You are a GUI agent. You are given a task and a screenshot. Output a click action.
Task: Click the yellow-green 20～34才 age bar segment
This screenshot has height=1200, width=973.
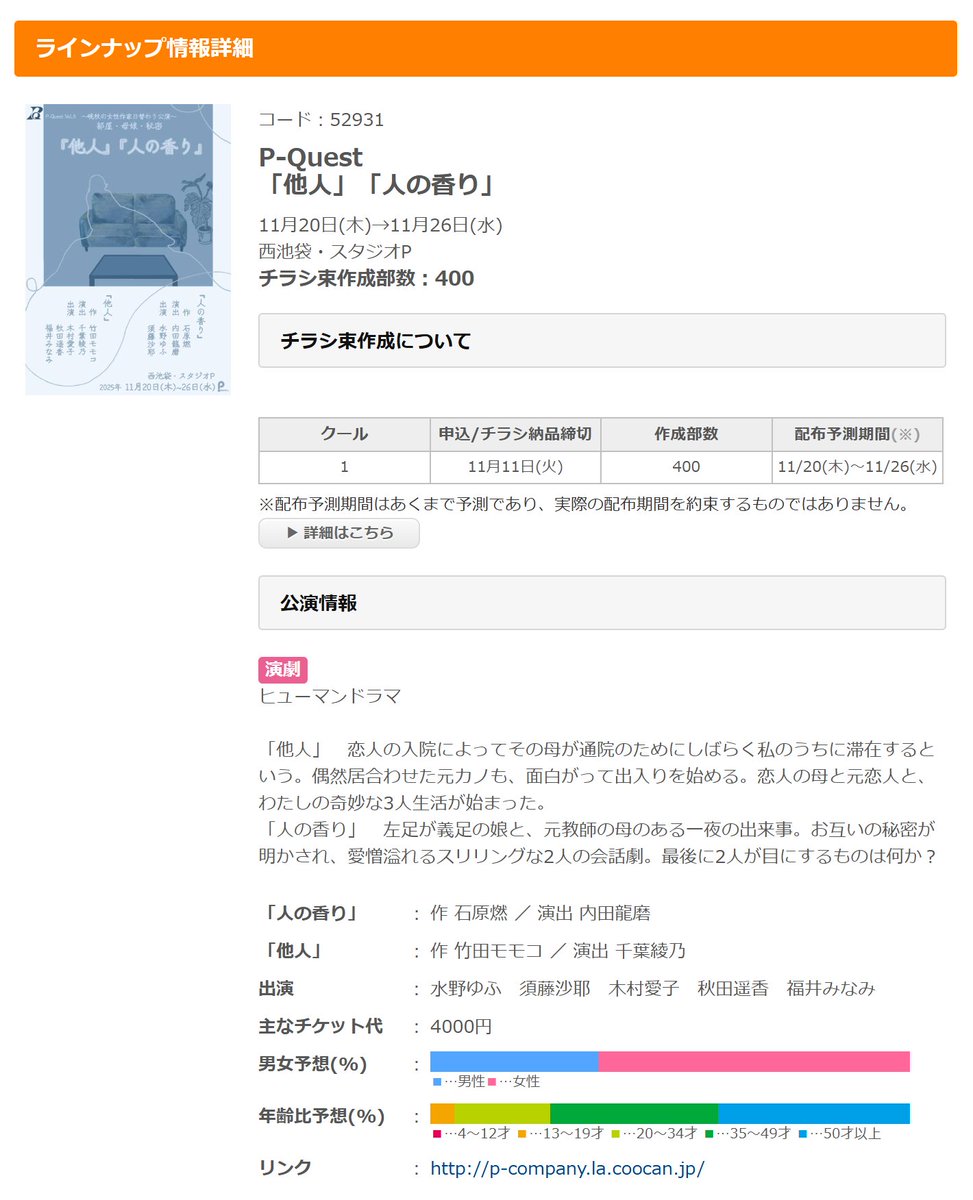click(x=502, y=1113)
